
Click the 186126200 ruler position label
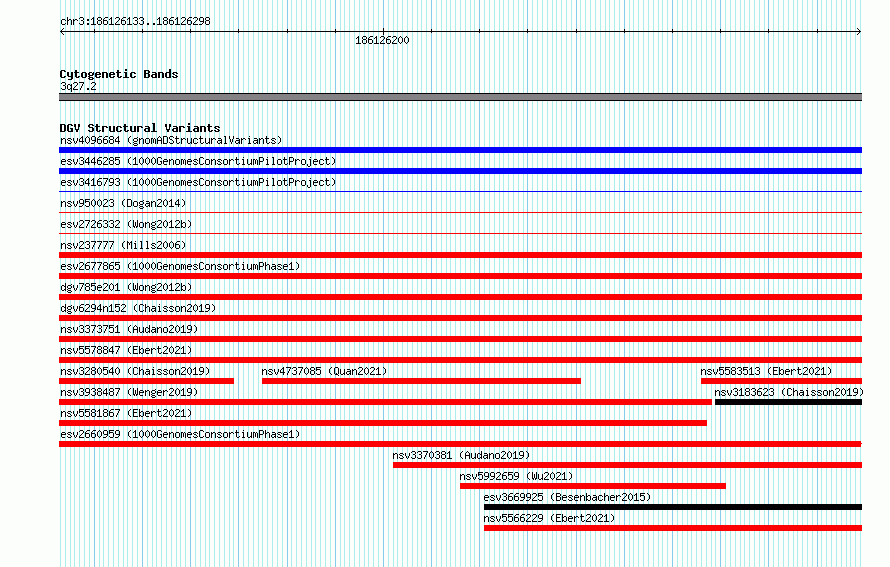382,40
